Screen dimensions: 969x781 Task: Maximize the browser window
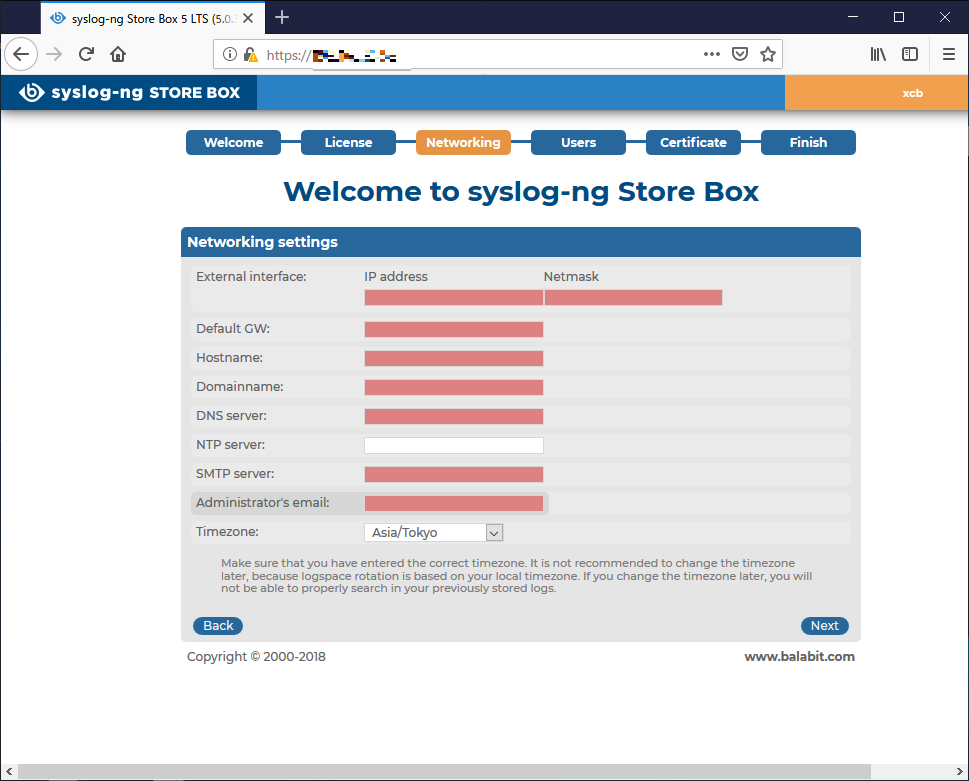pyautogui.click(x=899, y=17)
